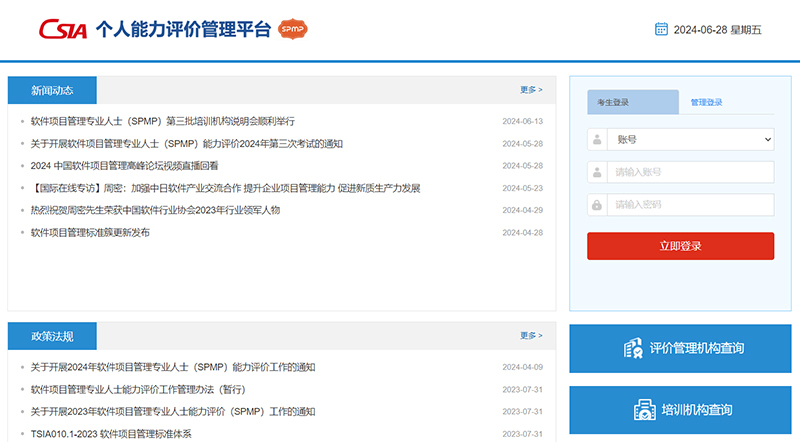
Task: Expand 更多 in the 新闻动态 section
Action: tap(531, 90)
